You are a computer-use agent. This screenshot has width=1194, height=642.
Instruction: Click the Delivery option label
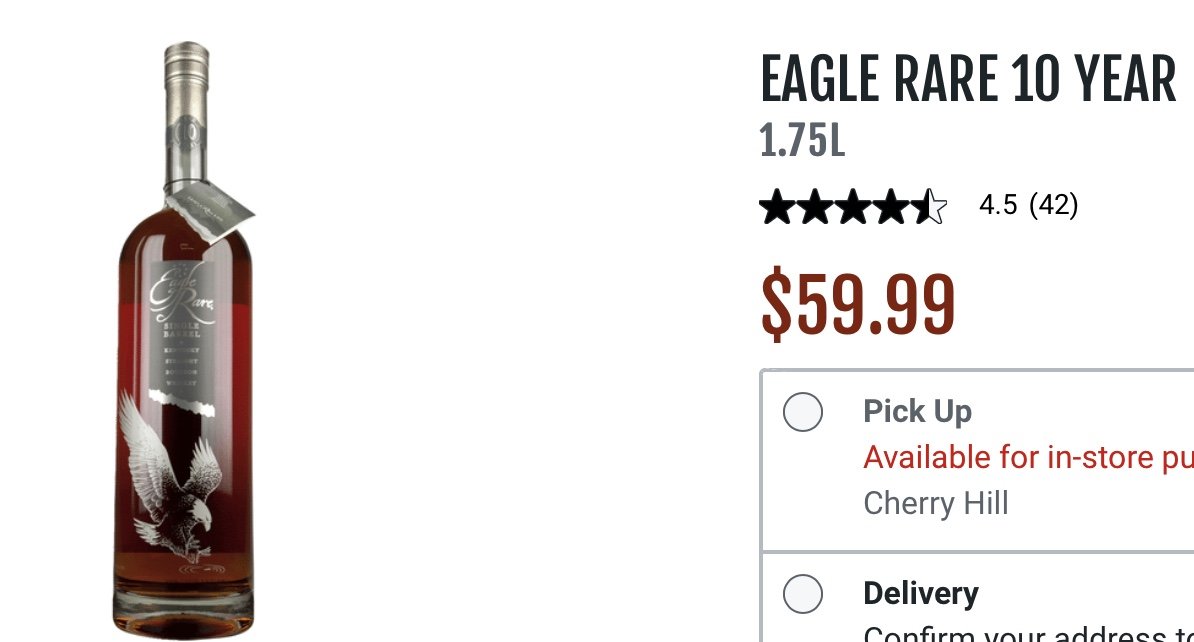click(921, 593)
